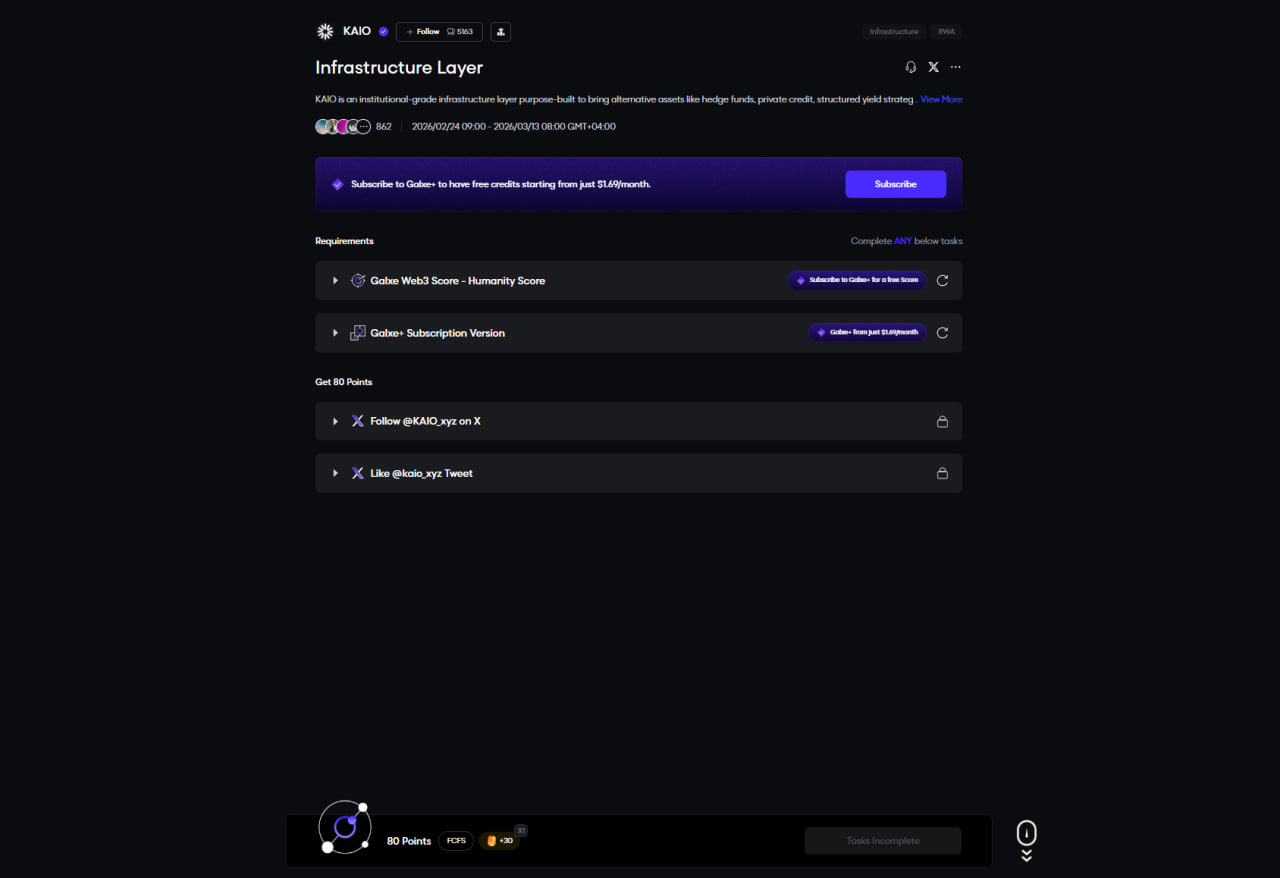Click the KAIO logo icon
Image resolution: width=1280 pixels, height=878 pixels.
(x=325, y=31)
